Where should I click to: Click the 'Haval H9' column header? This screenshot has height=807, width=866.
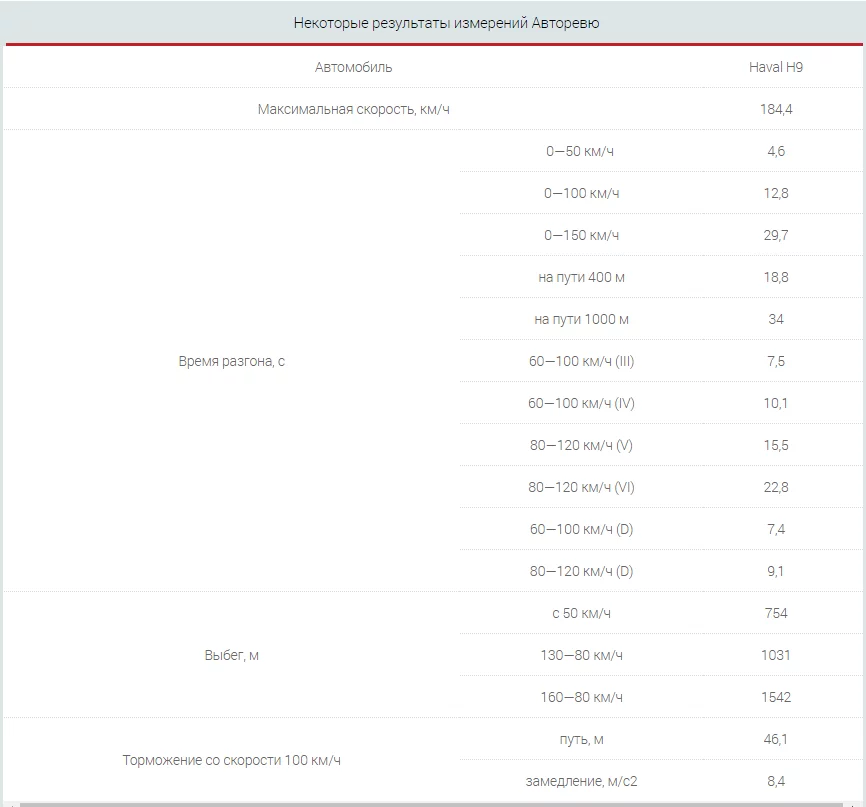(775, 67)
